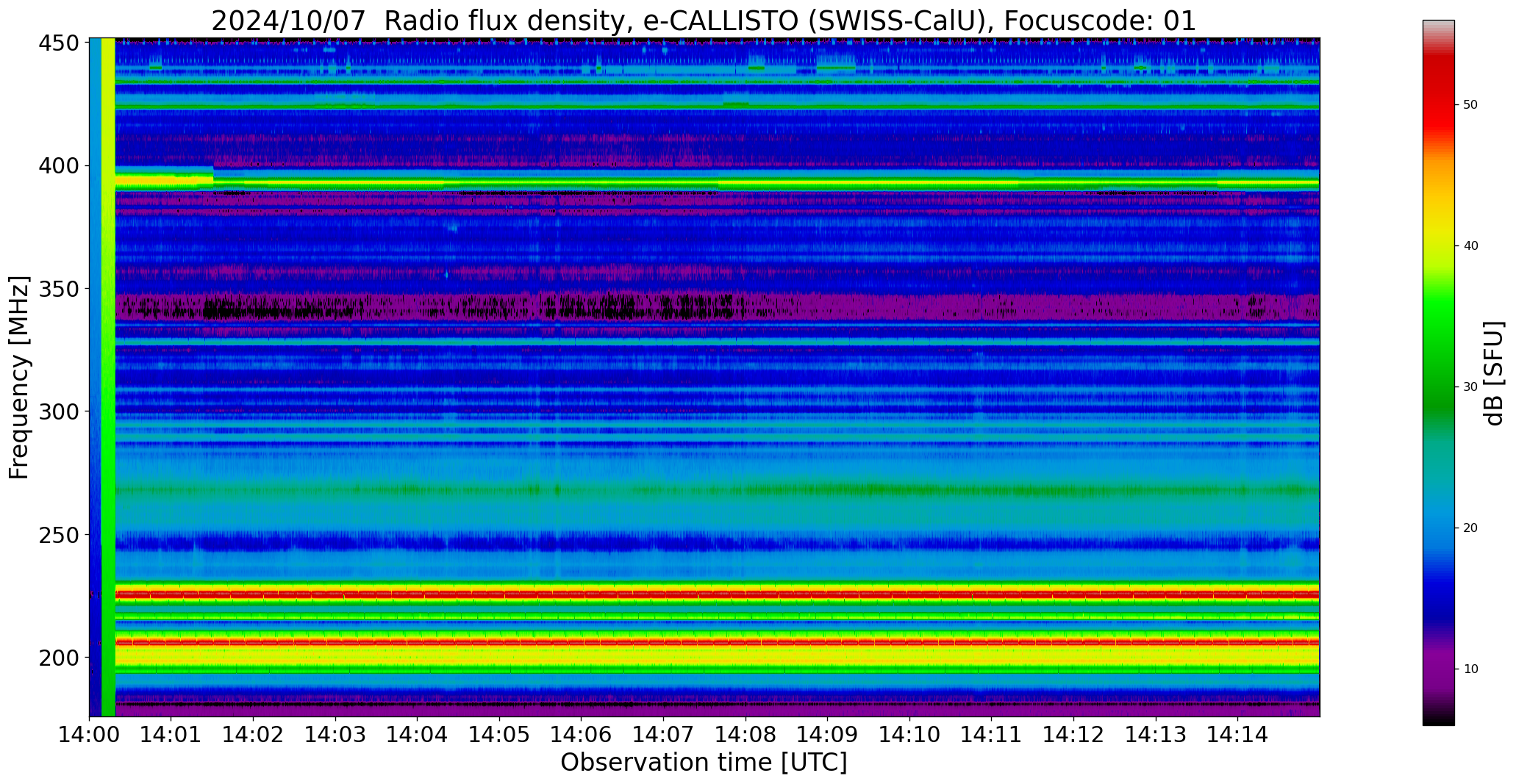1516x784 pixels.
Task: Click the colorbar tick label 50
Action: (x=1470, y=105)
